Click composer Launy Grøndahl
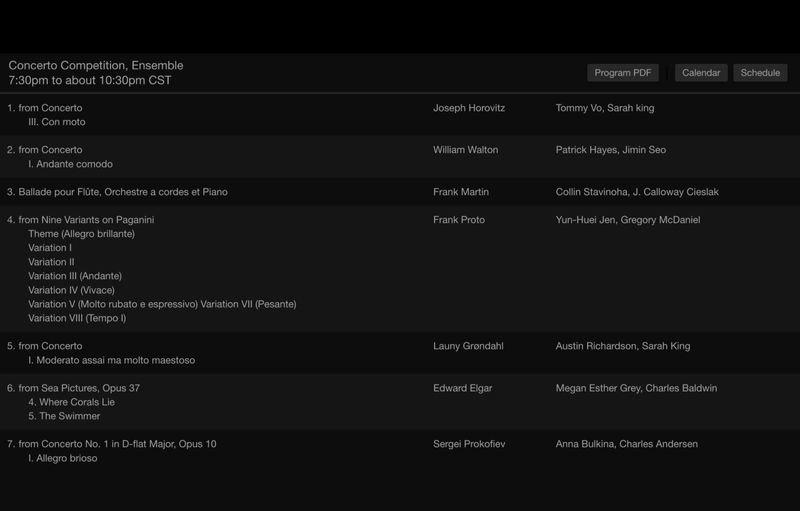 click(x=468, y=346)
